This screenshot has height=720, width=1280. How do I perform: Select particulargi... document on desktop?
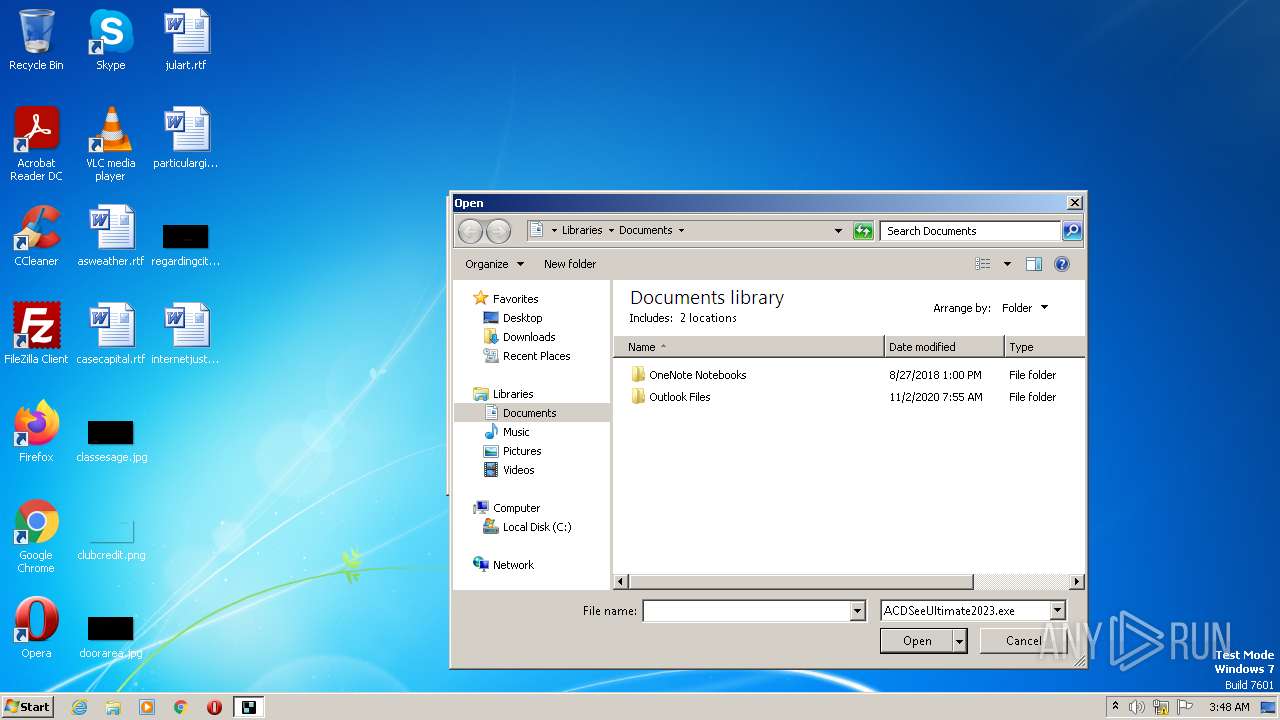(x=186, y=138)
